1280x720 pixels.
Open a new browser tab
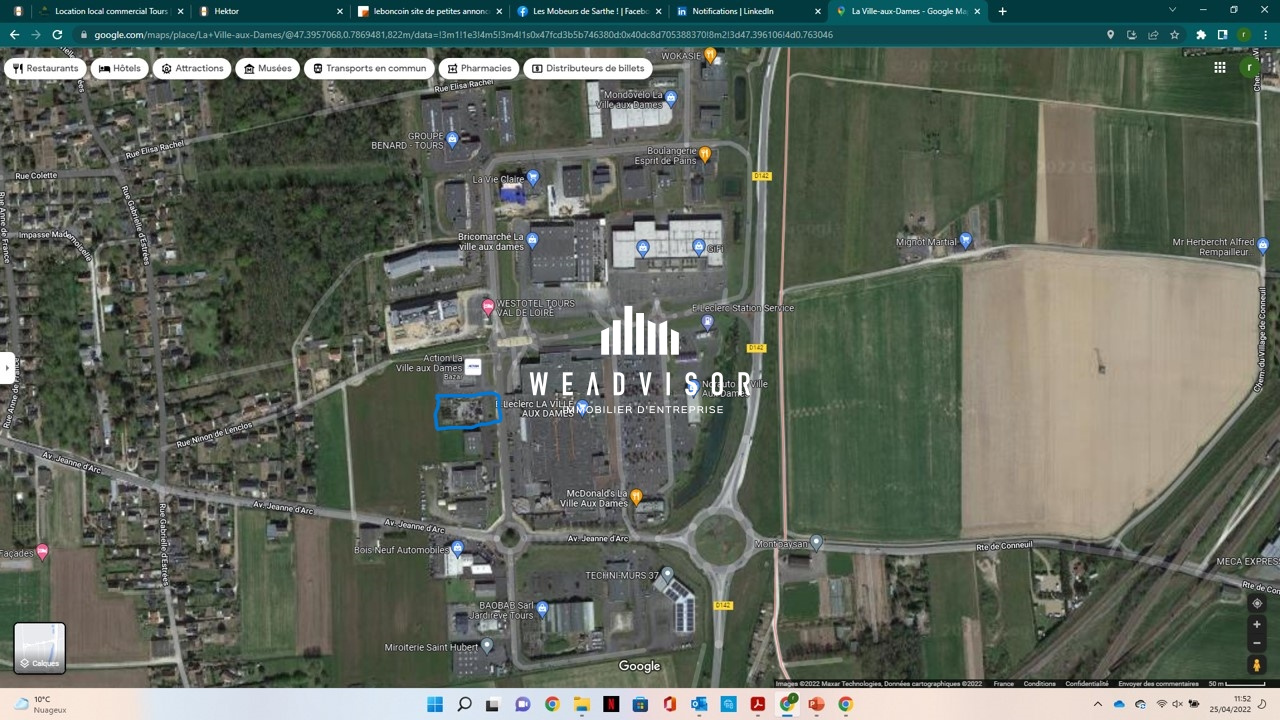(x=1003, y=11)
